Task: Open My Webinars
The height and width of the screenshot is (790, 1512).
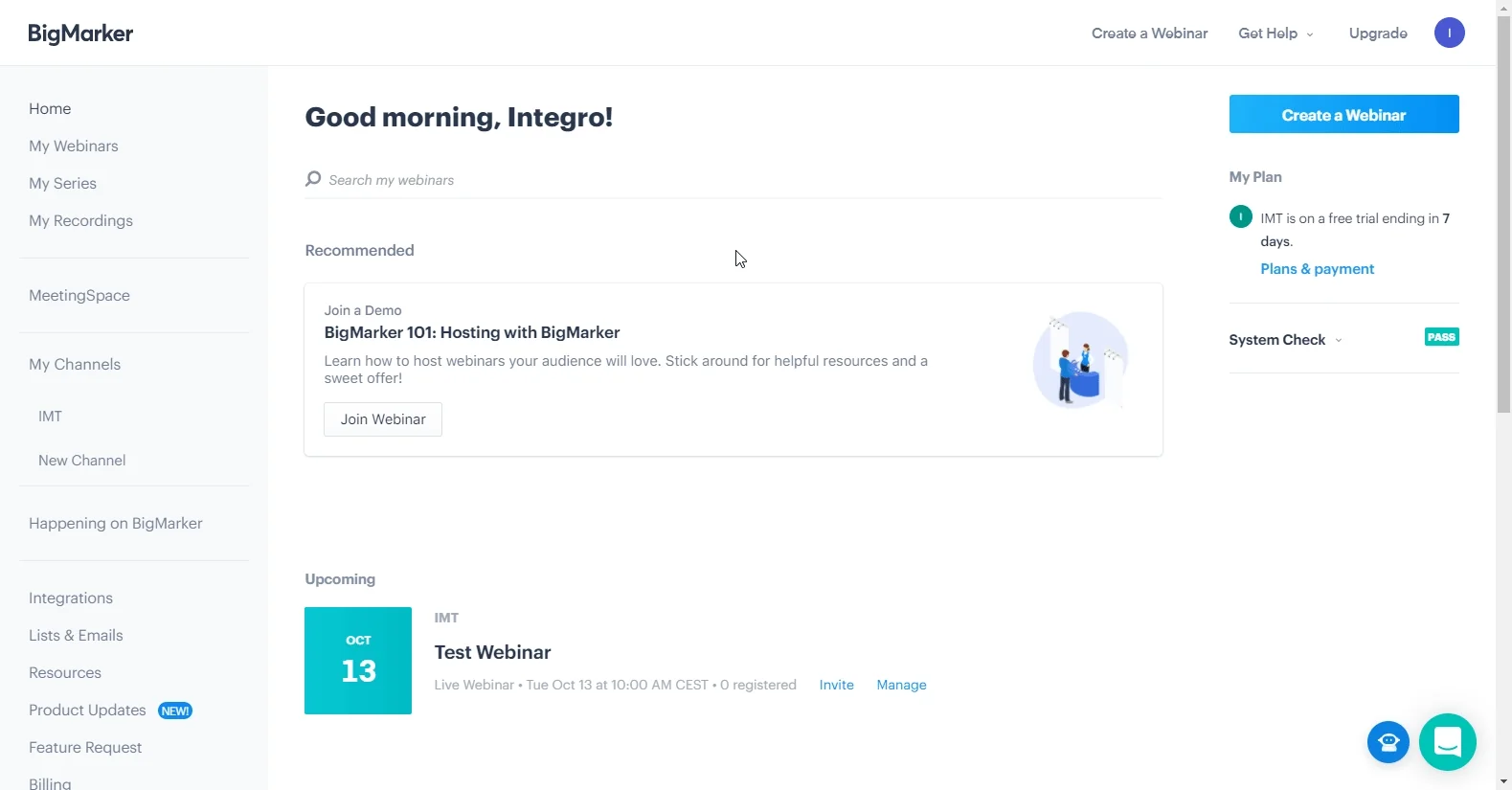Action: pos(74,147)
